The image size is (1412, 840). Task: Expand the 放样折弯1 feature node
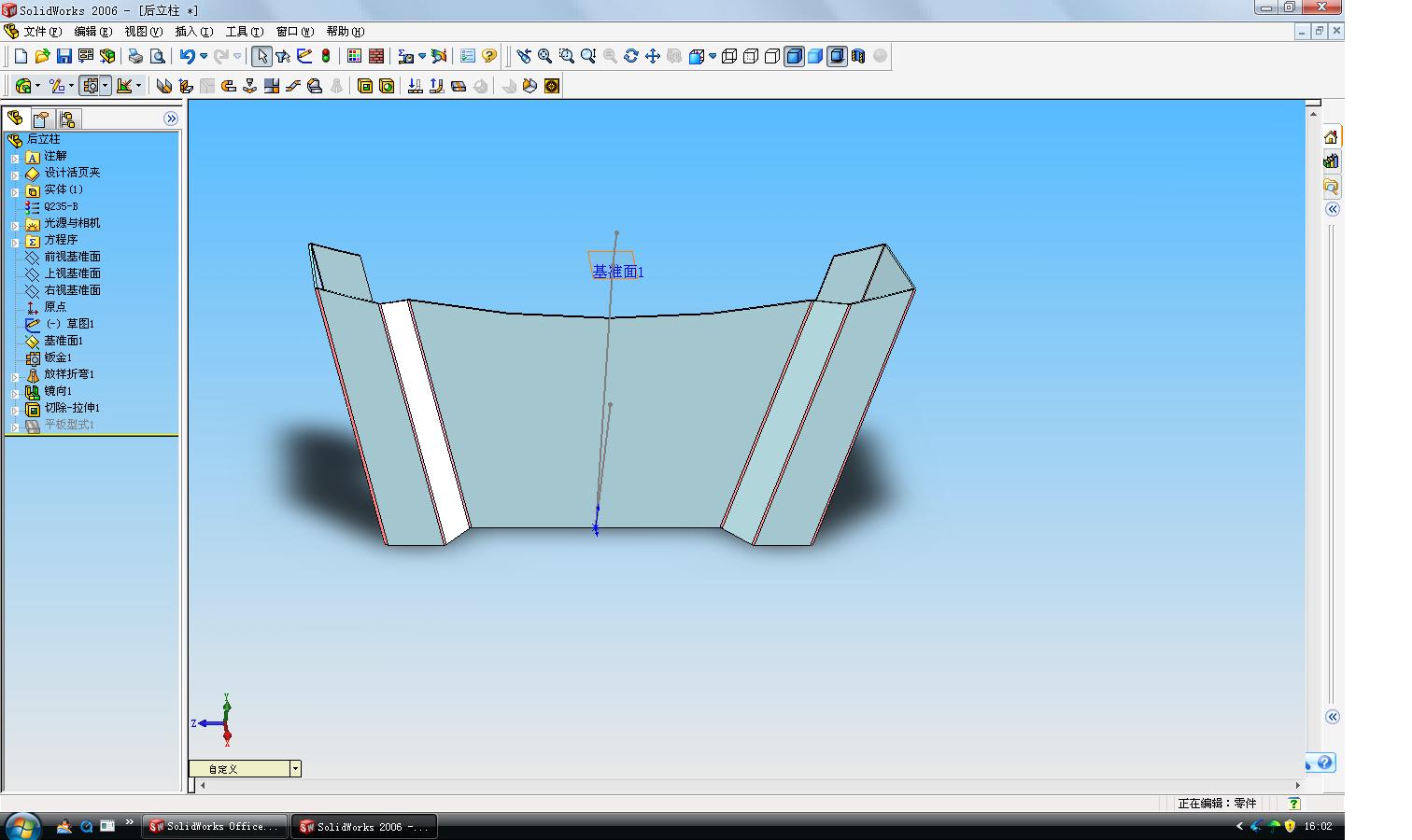[x=15, y=376]
